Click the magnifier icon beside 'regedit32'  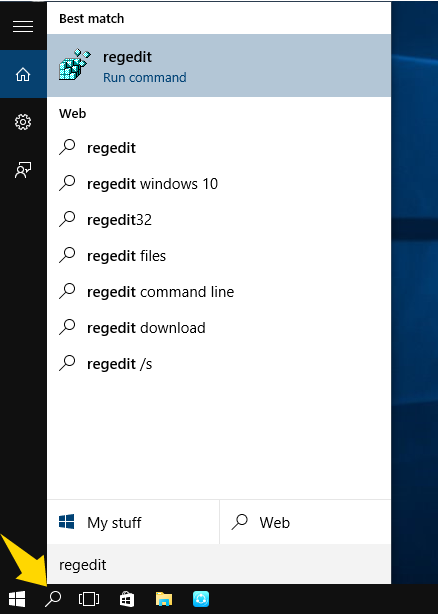pos(67,219)
